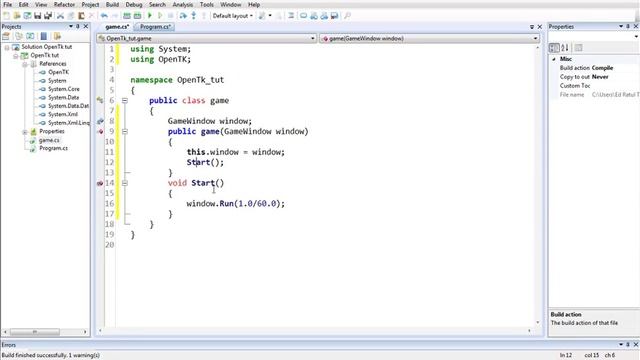
Task: Open the Debug menu
Action: [134, 4]
